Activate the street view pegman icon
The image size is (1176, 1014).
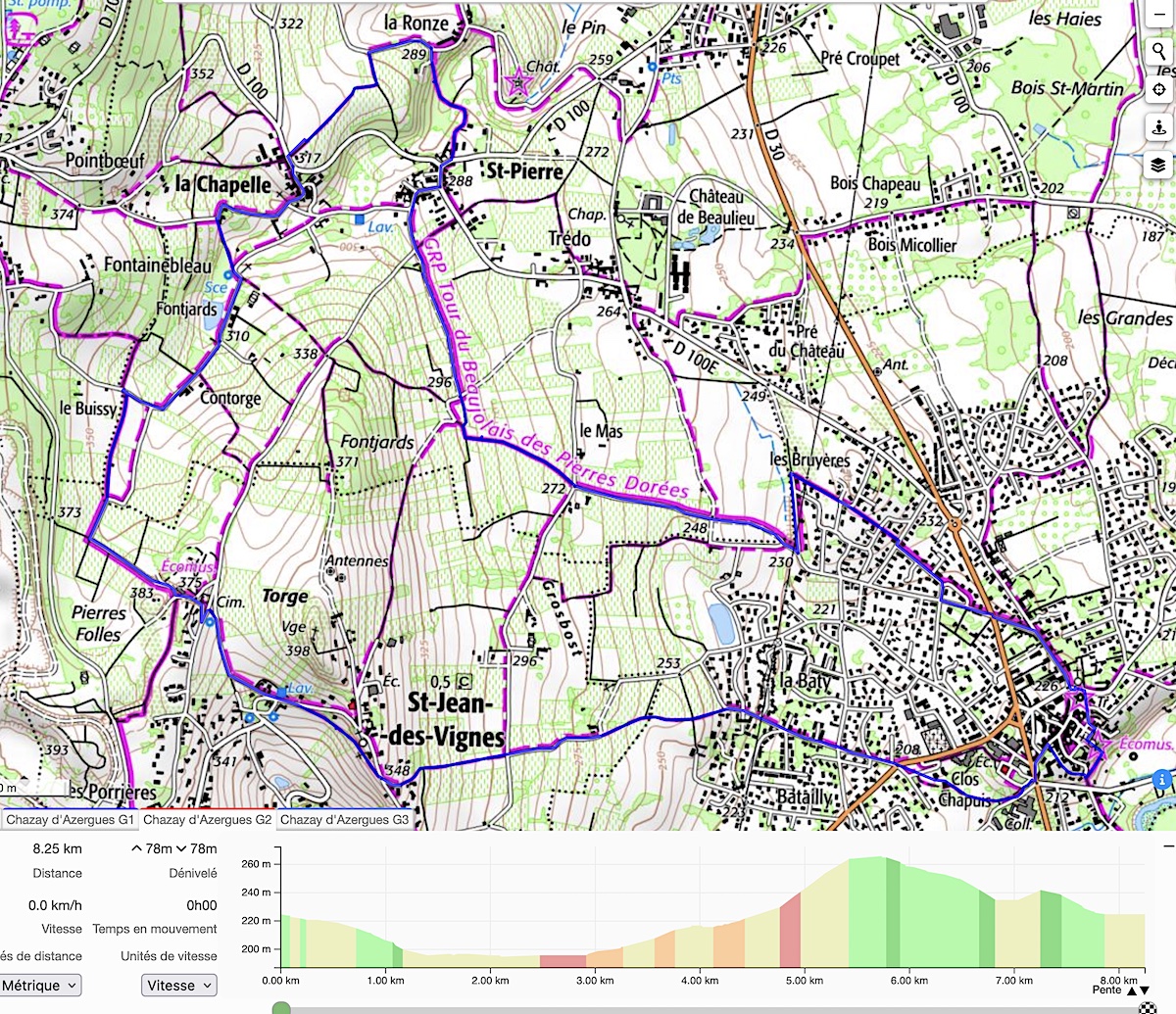pyautogui.click(x=1158, y=127)
